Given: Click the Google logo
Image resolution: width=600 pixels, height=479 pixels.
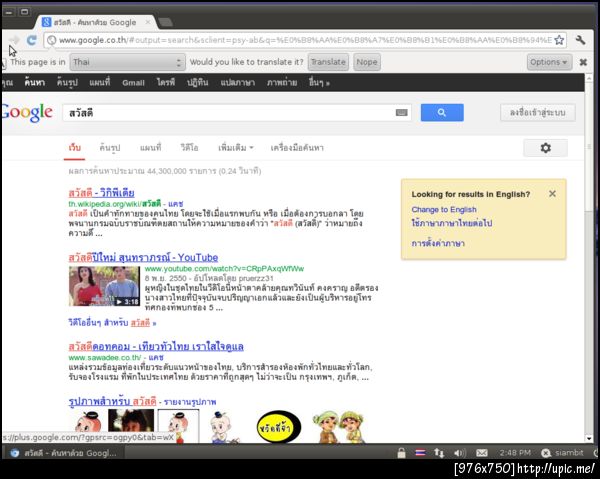Looking at the screenshot, I should 27,112.
